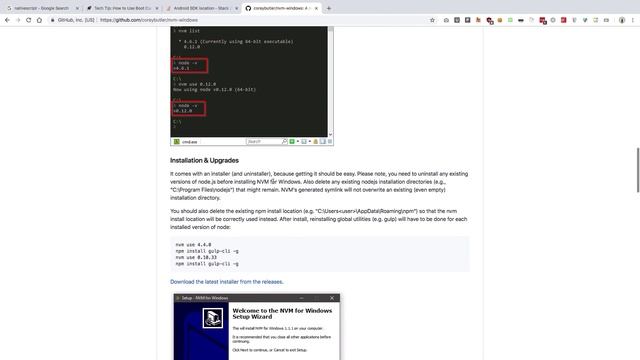Select the coreybutler/nvm-windows GitHub tab
The width and height of the screenshot is (640, 360).
282,8
